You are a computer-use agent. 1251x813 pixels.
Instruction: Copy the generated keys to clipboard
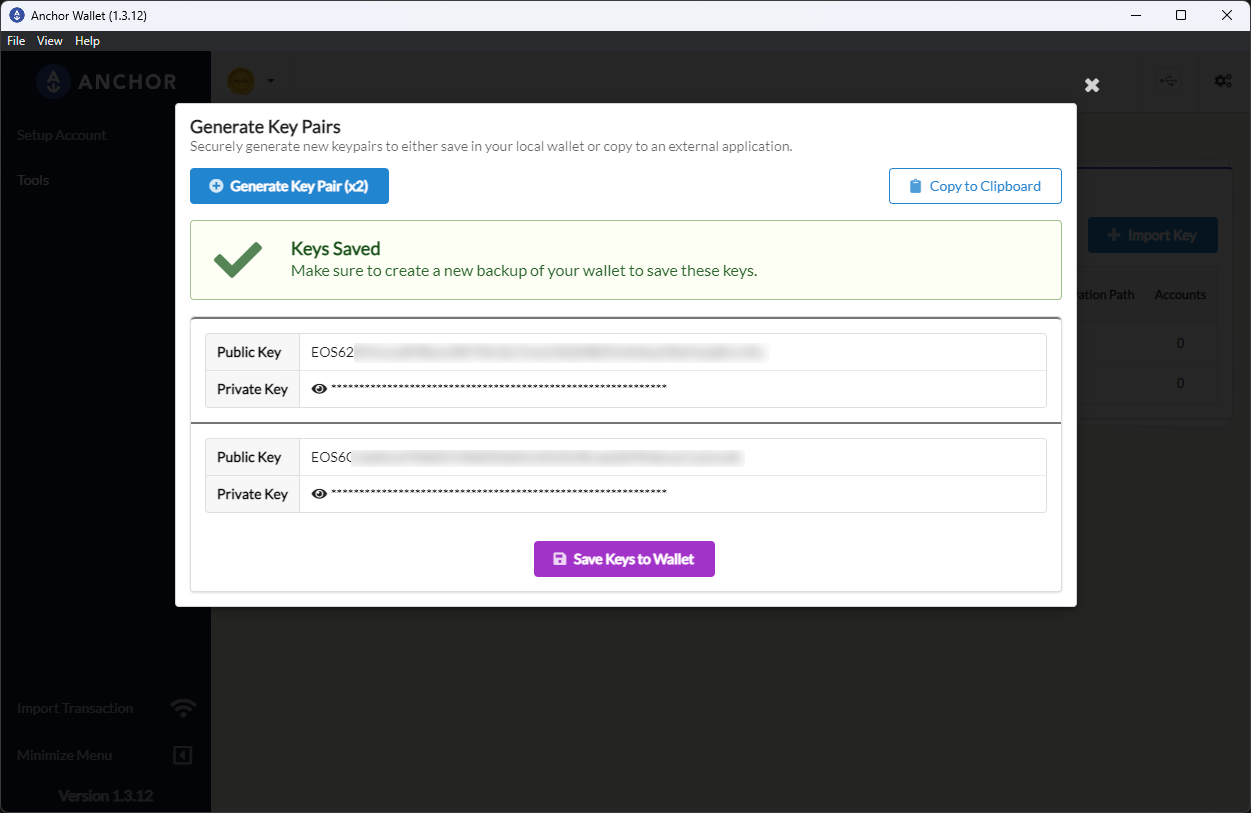point(974,186)
